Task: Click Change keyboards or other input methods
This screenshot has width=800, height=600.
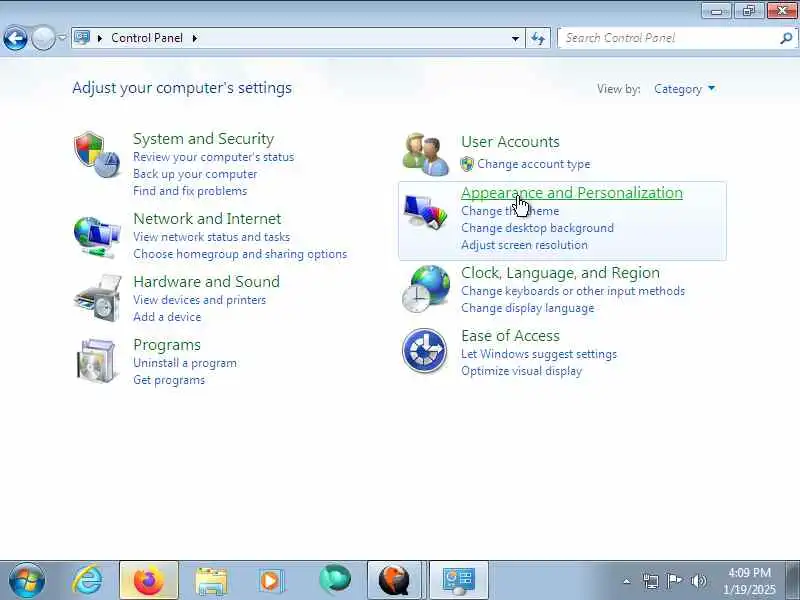Action: pos(572,291)
